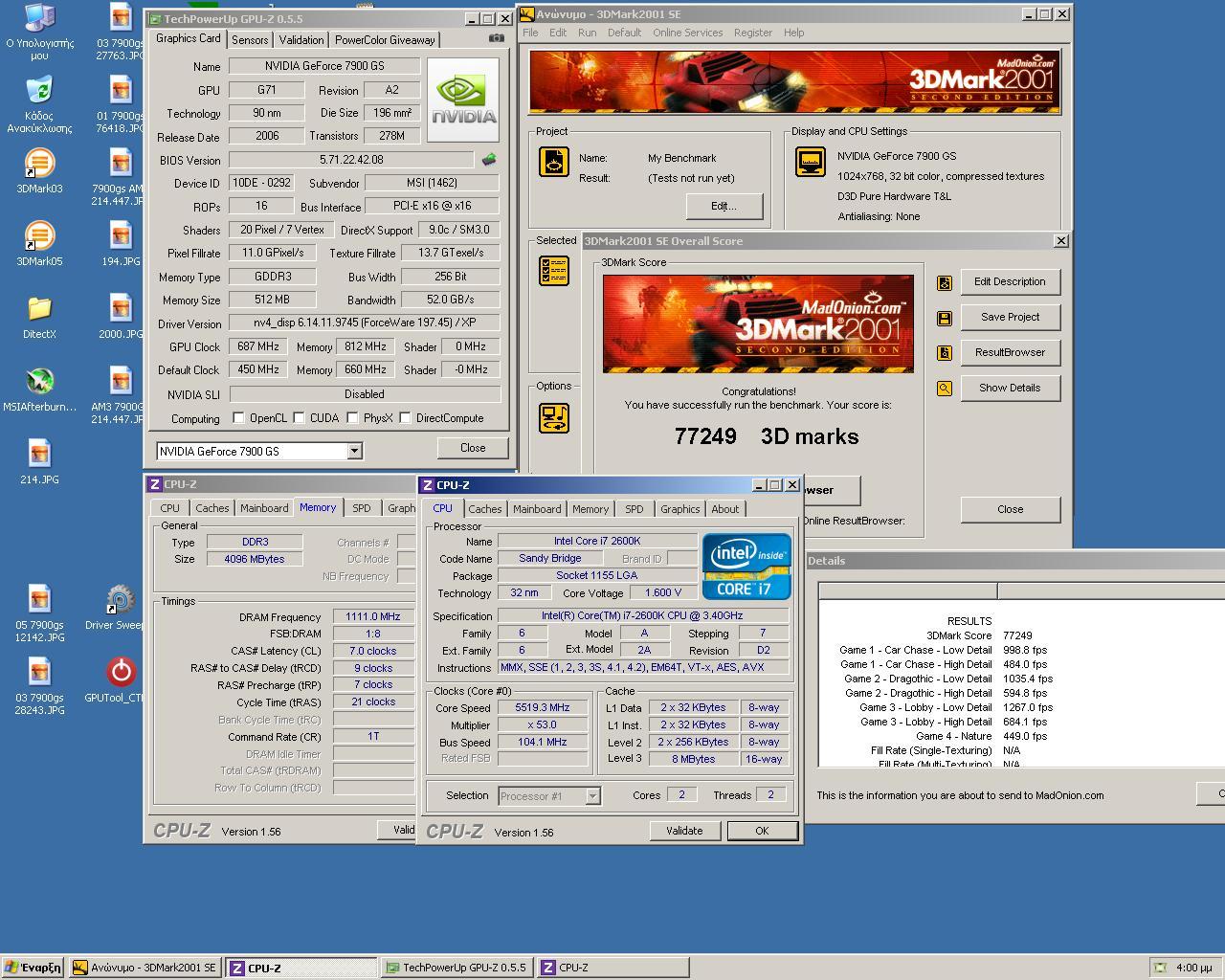
Task: Launch the MSIAfterburner desktop shortcut
Action: click(x=39, y=390)
